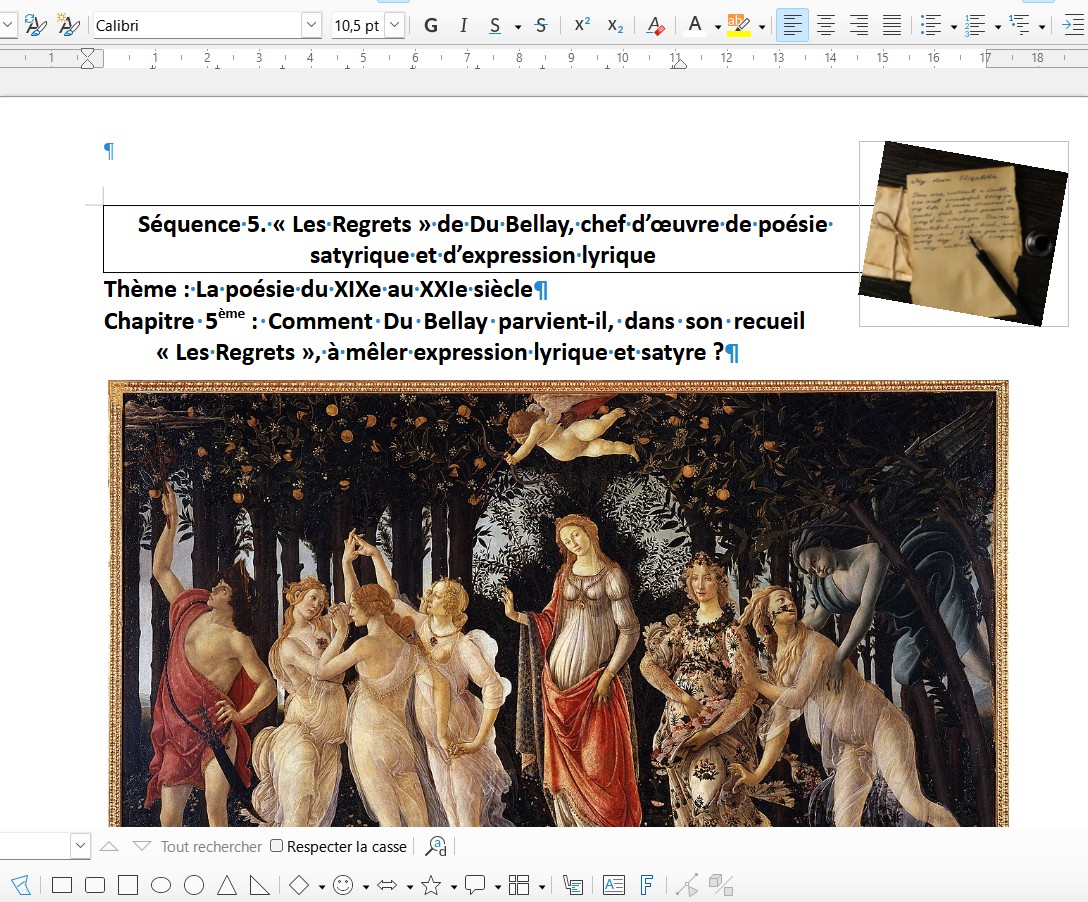1088x902 pixels.
Task: Set text as superscript
Action: click(x=582, y=26)
